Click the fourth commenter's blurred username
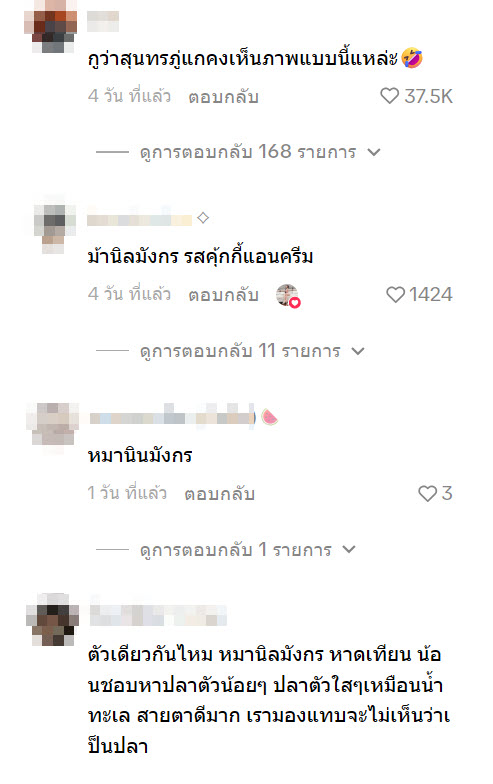 [158, 615]
